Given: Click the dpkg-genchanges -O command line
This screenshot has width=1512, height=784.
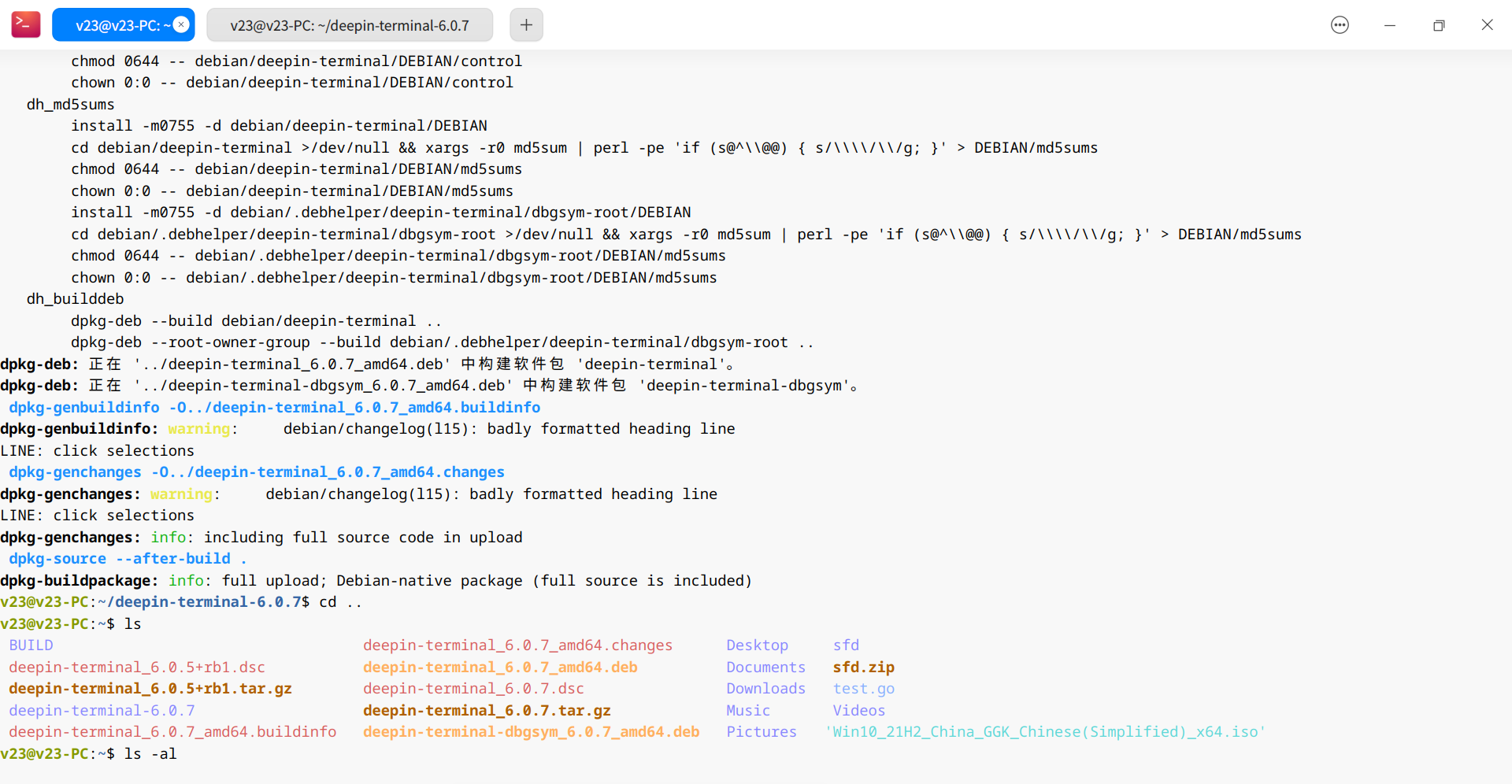Looking at the screenshot, I should pyautogui.click(x=257, y=472).
